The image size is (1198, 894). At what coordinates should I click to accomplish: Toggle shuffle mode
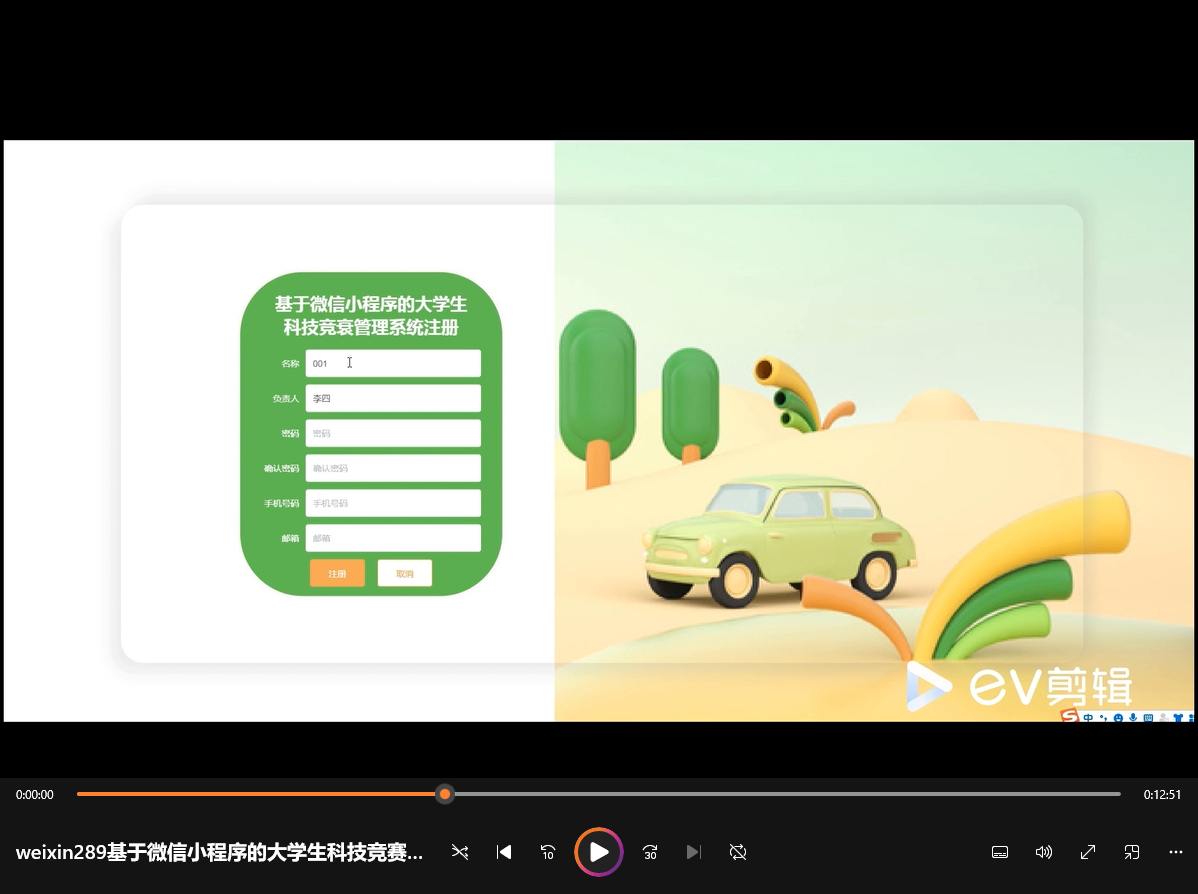(x=460, y=852)
